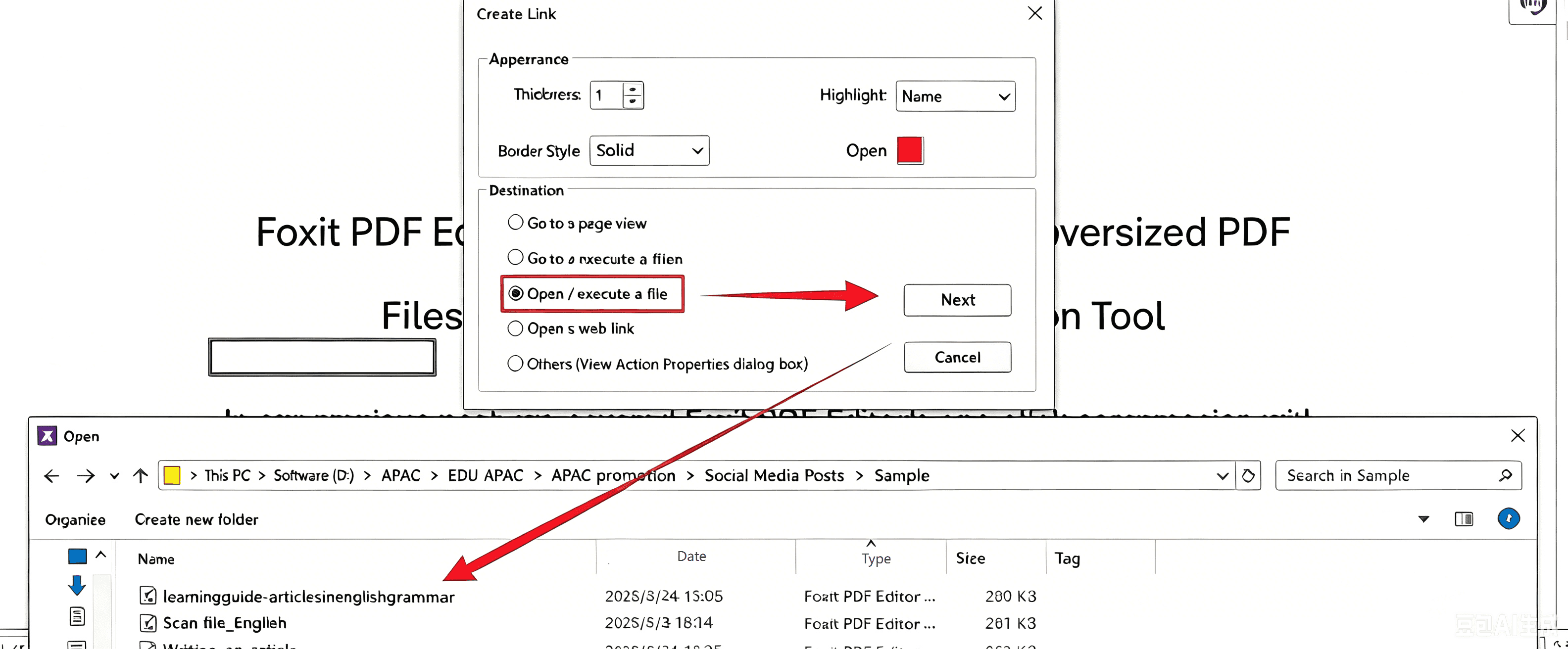Image resolution: width=1568 pixels, height=649 pixels.
Task: Jump to APAC promotion in the breadcrumb
Action: pyautogui.click(x=613, y=476)
